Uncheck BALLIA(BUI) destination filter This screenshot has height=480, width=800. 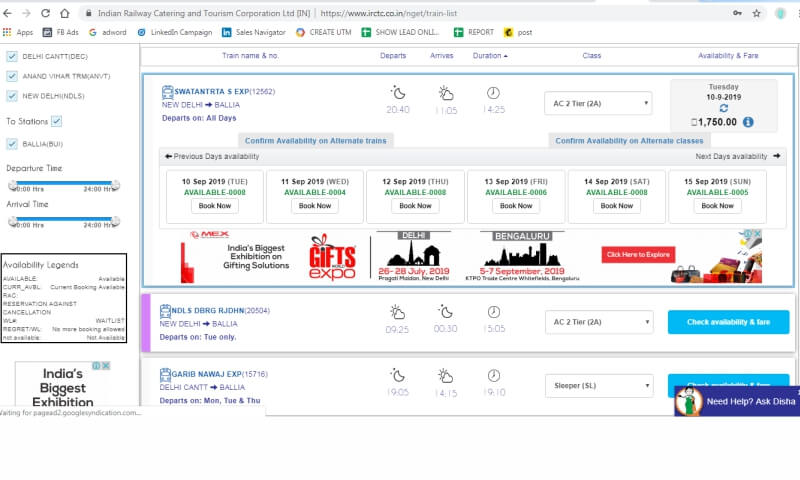(12, 144)
